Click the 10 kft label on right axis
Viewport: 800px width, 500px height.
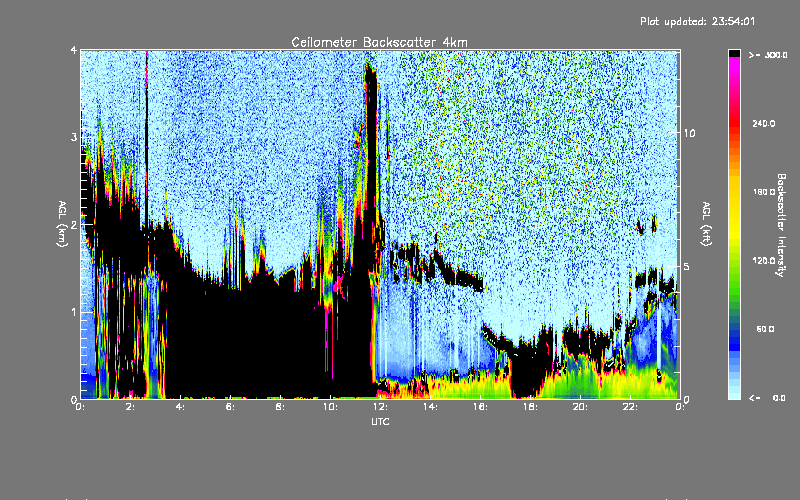pos(689,133)
